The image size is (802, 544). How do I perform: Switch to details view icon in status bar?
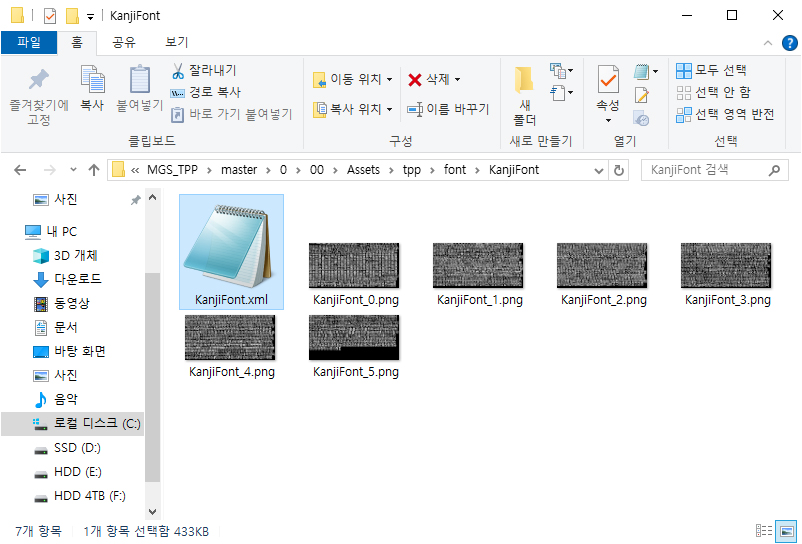pos(764,531)
